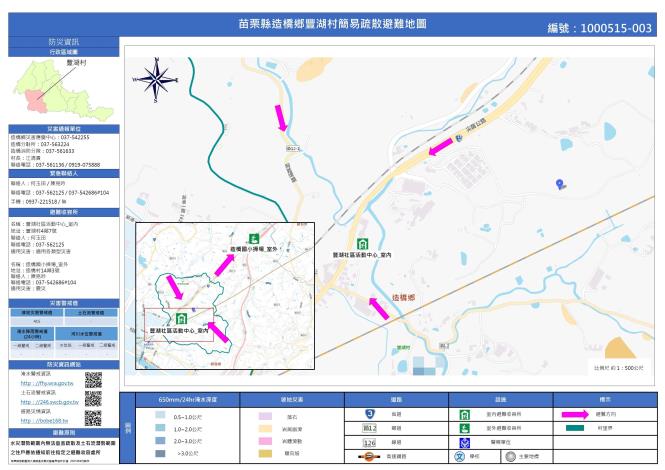Viewport: 665px width, 470px height.
Task: Click the 126 road sign in legend
Action: 369,443
